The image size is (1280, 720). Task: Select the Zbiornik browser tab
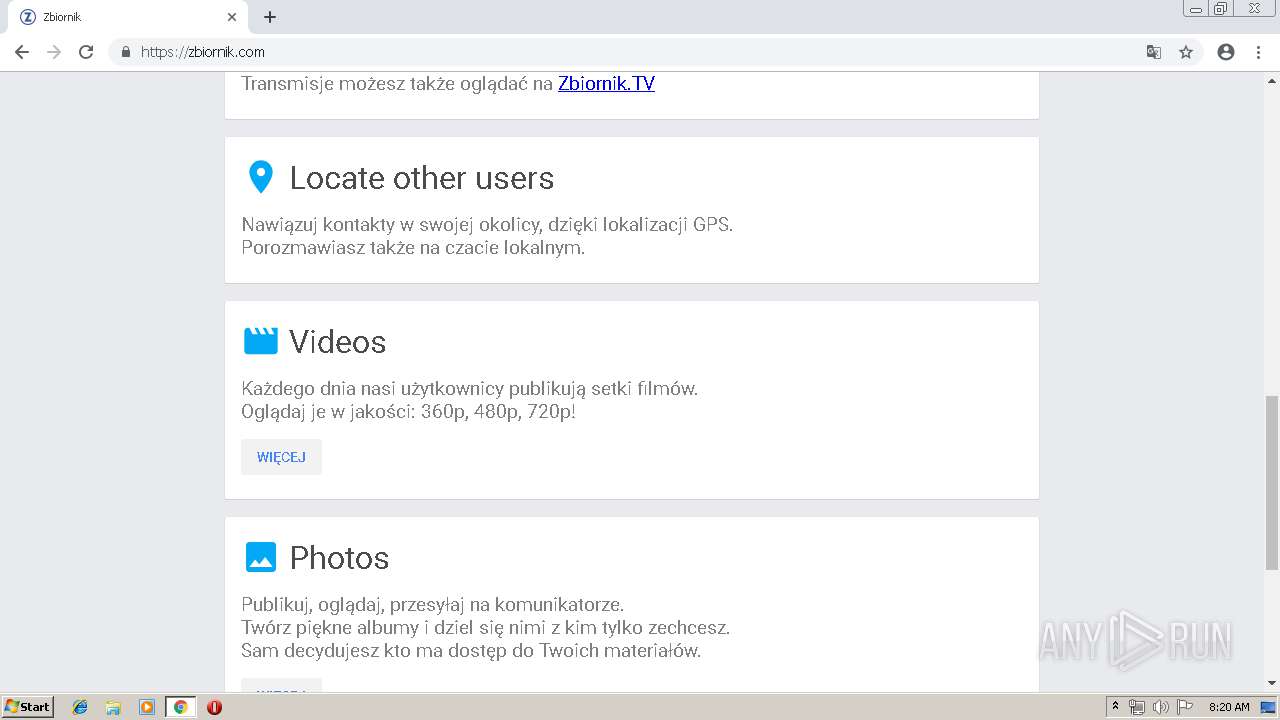point(127,17)
